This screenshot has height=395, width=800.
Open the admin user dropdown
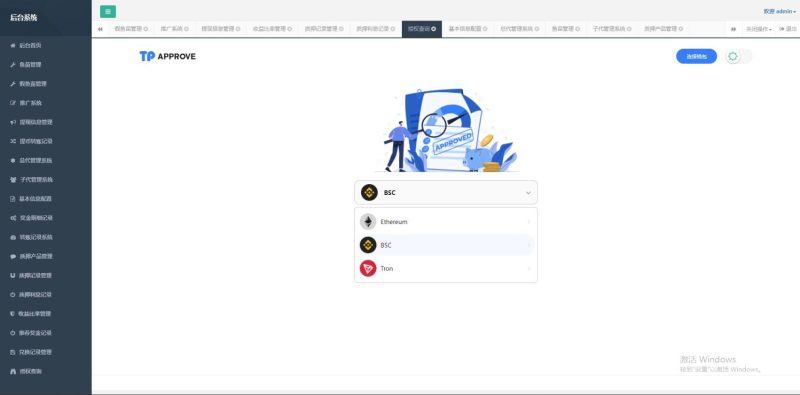click(x=780, y=11)
